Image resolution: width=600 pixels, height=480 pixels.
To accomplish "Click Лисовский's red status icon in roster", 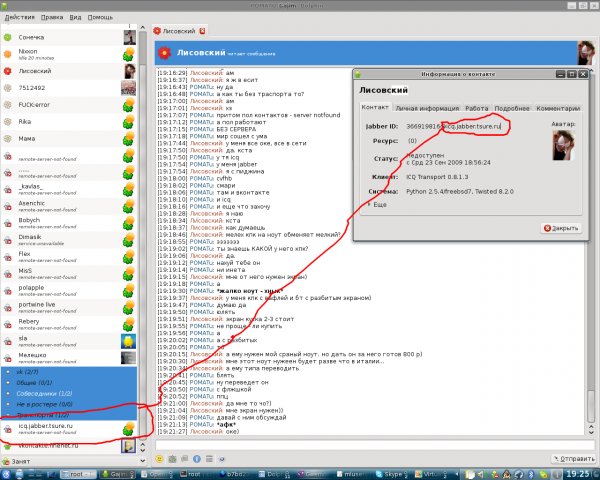I will 10,72.
